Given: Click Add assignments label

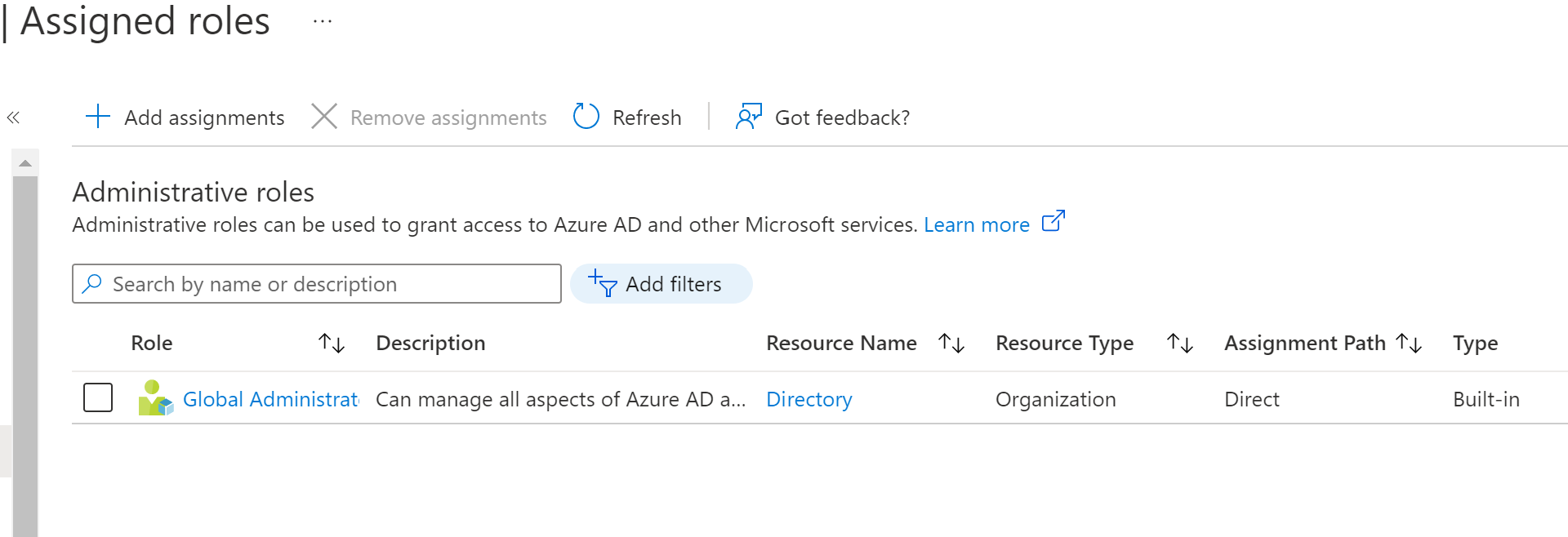Looking at the screenshot, I should (204, 118).
